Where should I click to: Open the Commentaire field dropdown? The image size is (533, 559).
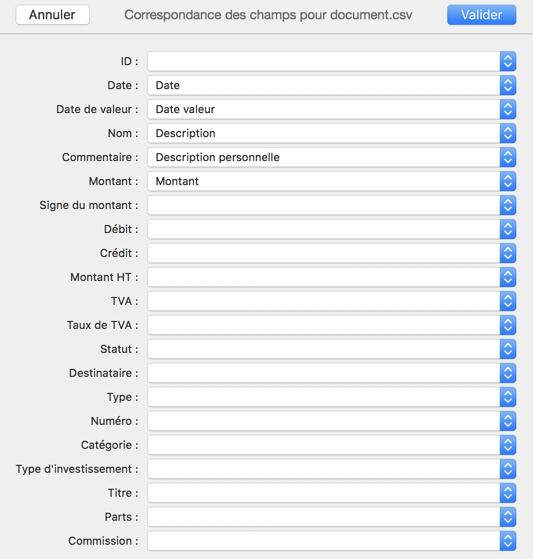pyautogui.click(x=332, y=157)
